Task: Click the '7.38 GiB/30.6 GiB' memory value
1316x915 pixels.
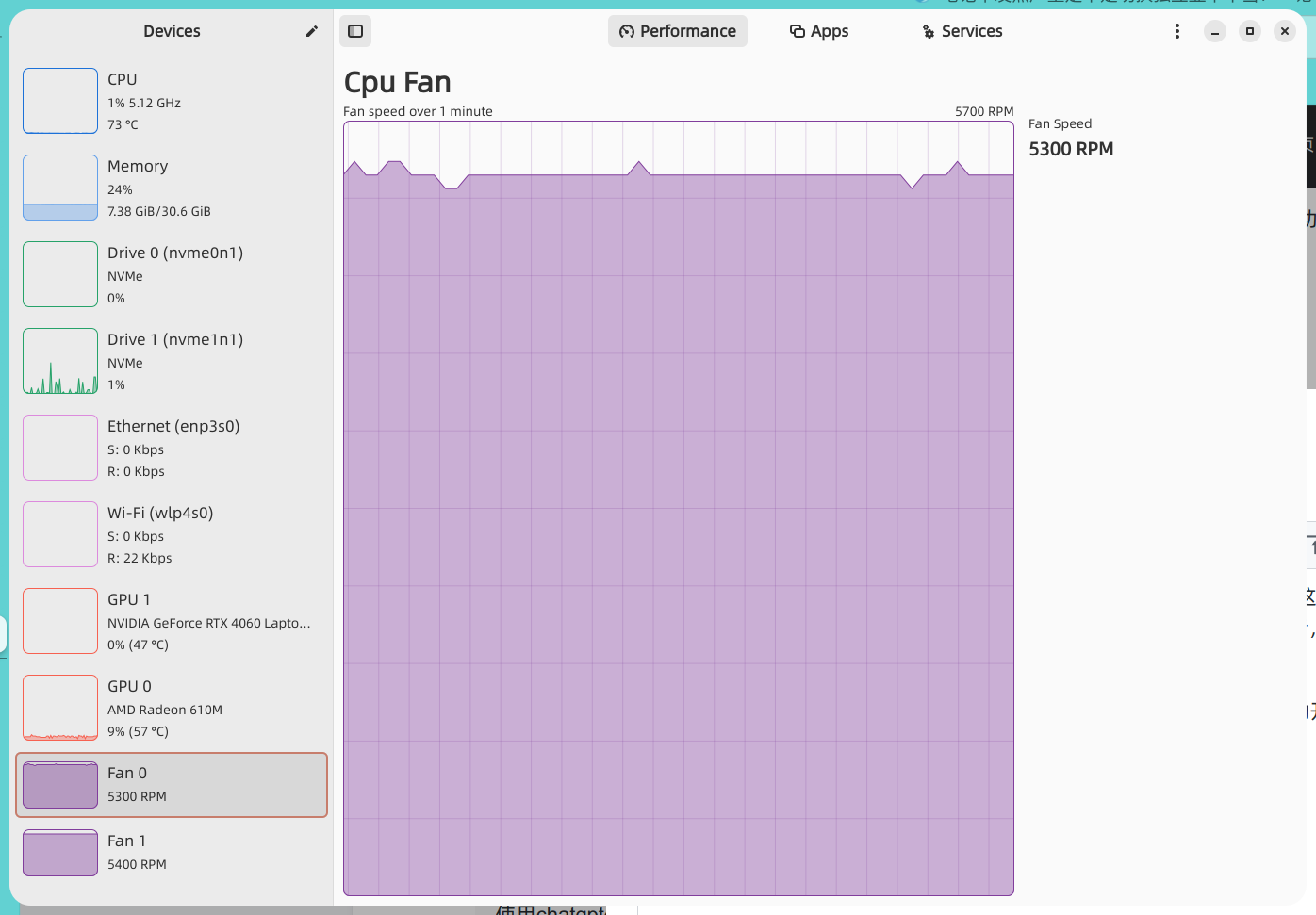Action: pyautogui.click(x=159, y=211)
